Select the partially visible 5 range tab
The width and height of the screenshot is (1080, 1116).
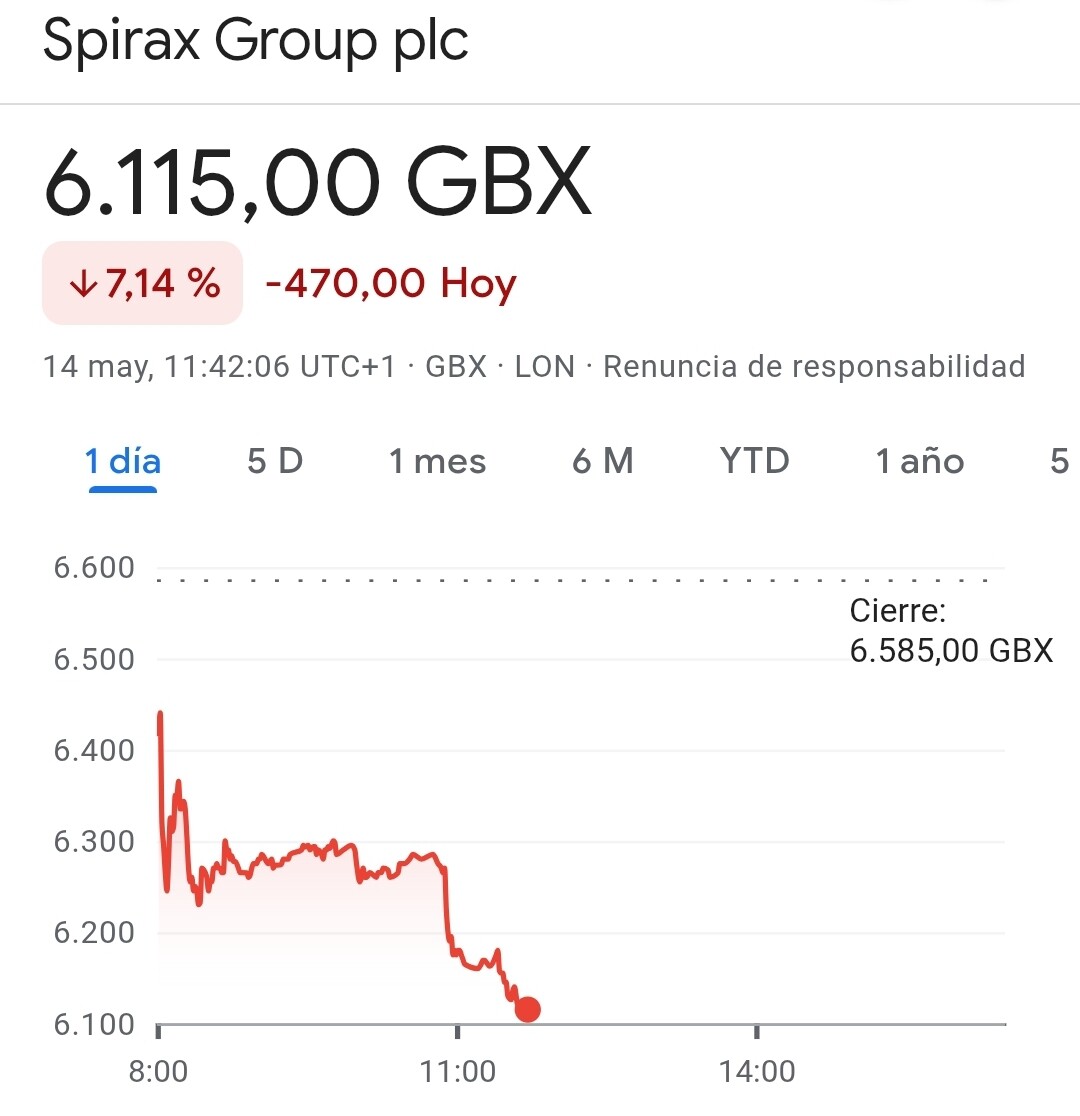click(1059, 461)
